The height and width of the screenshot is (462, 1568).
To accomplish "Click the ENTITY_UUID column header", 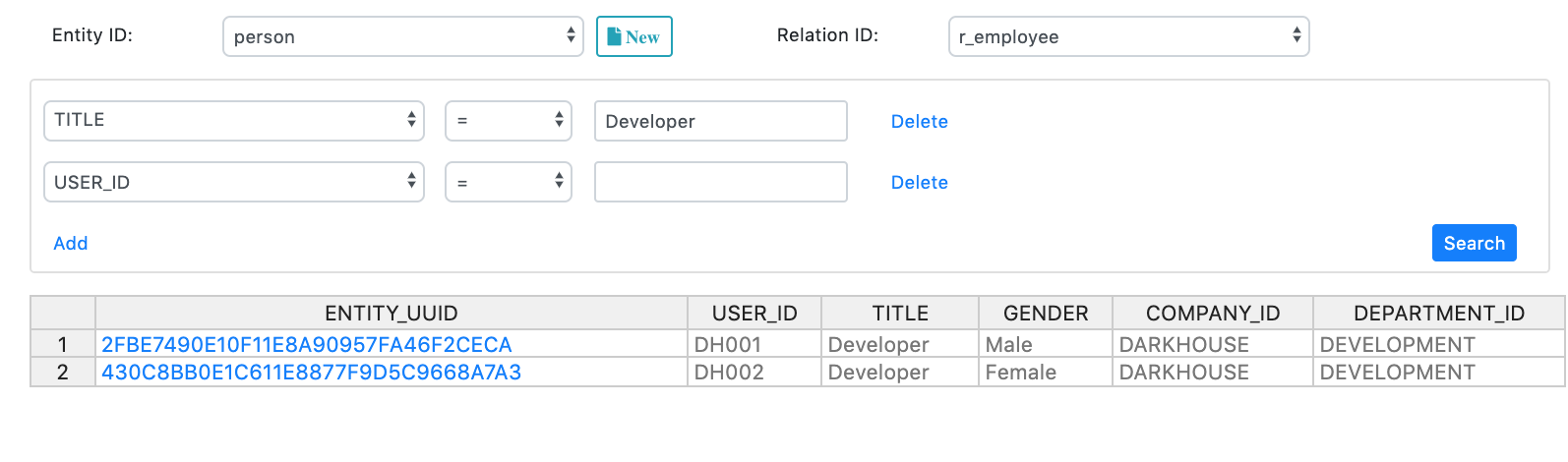I will [x=391, y=314].
